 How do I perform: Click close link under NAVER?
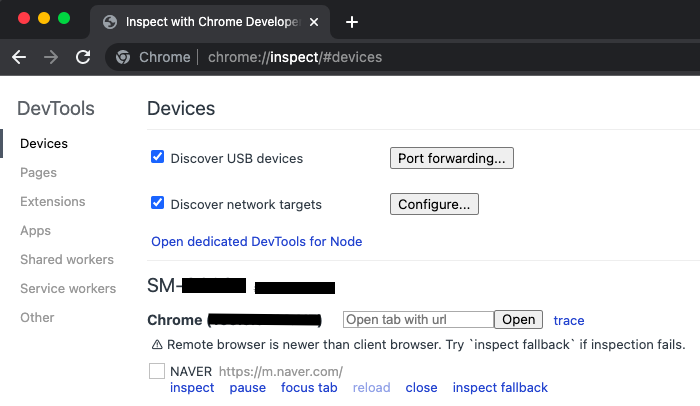pos(421,388)
